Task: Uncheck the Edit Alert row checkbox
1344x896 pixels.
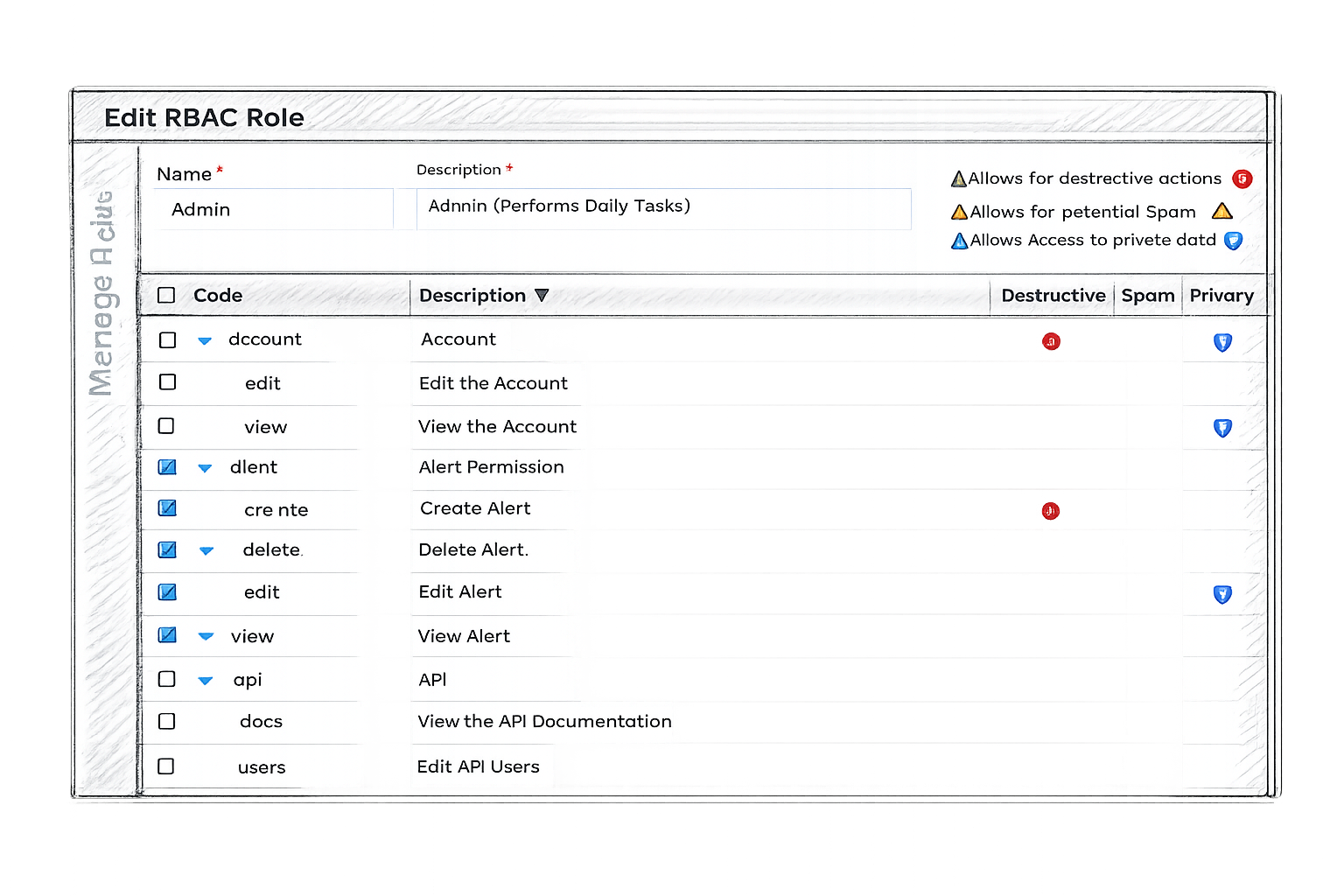Action: click(x=167, y=592)
